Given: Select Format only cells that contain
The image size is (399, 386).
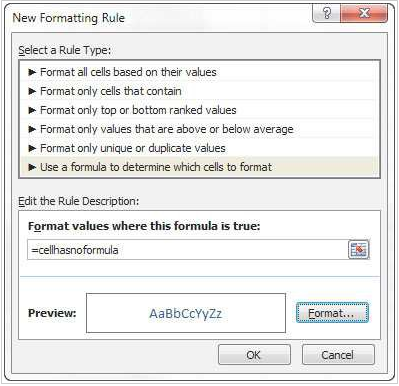Looking at the screenshot, I should (200, 91).
